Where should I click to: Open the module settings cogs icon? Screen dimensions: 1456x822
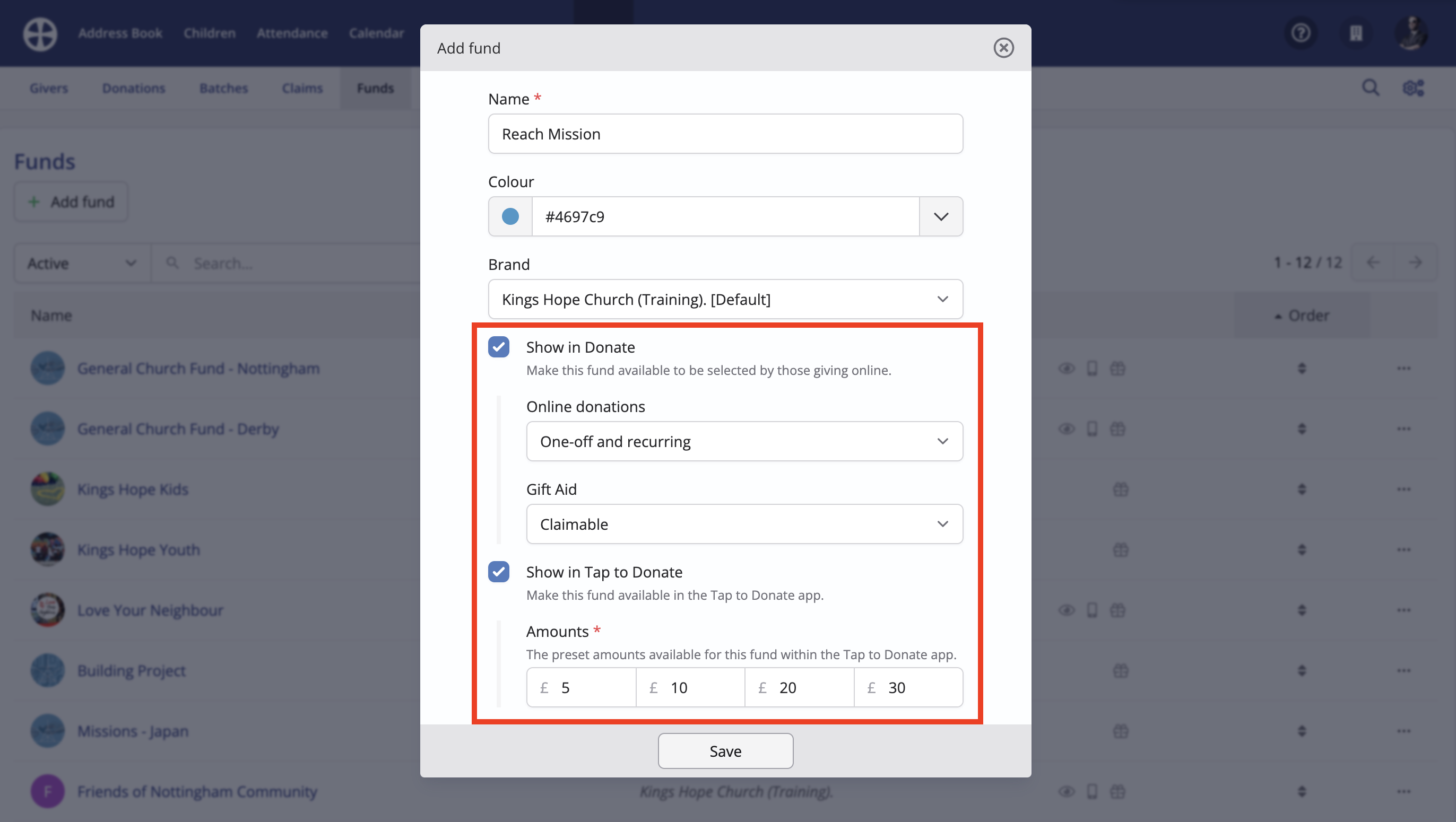[1412, 88]
